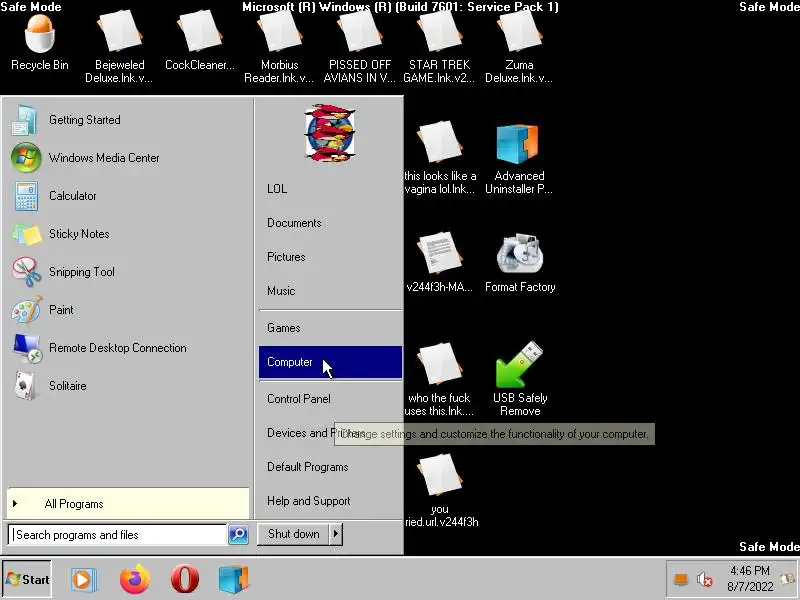
Task: Click the search magnifier button
Action: point(238,534)
